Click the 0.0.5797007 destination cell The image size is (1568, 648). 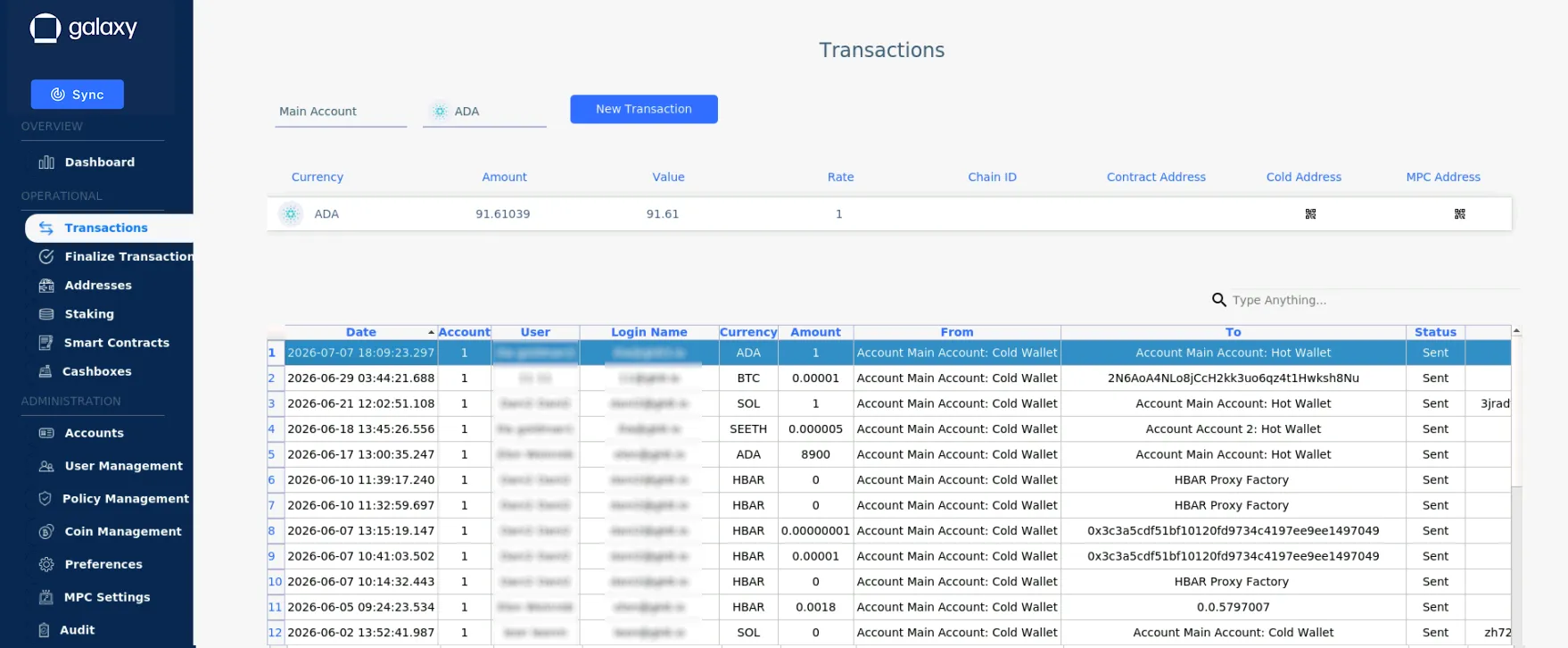(x=1234, y=607)
